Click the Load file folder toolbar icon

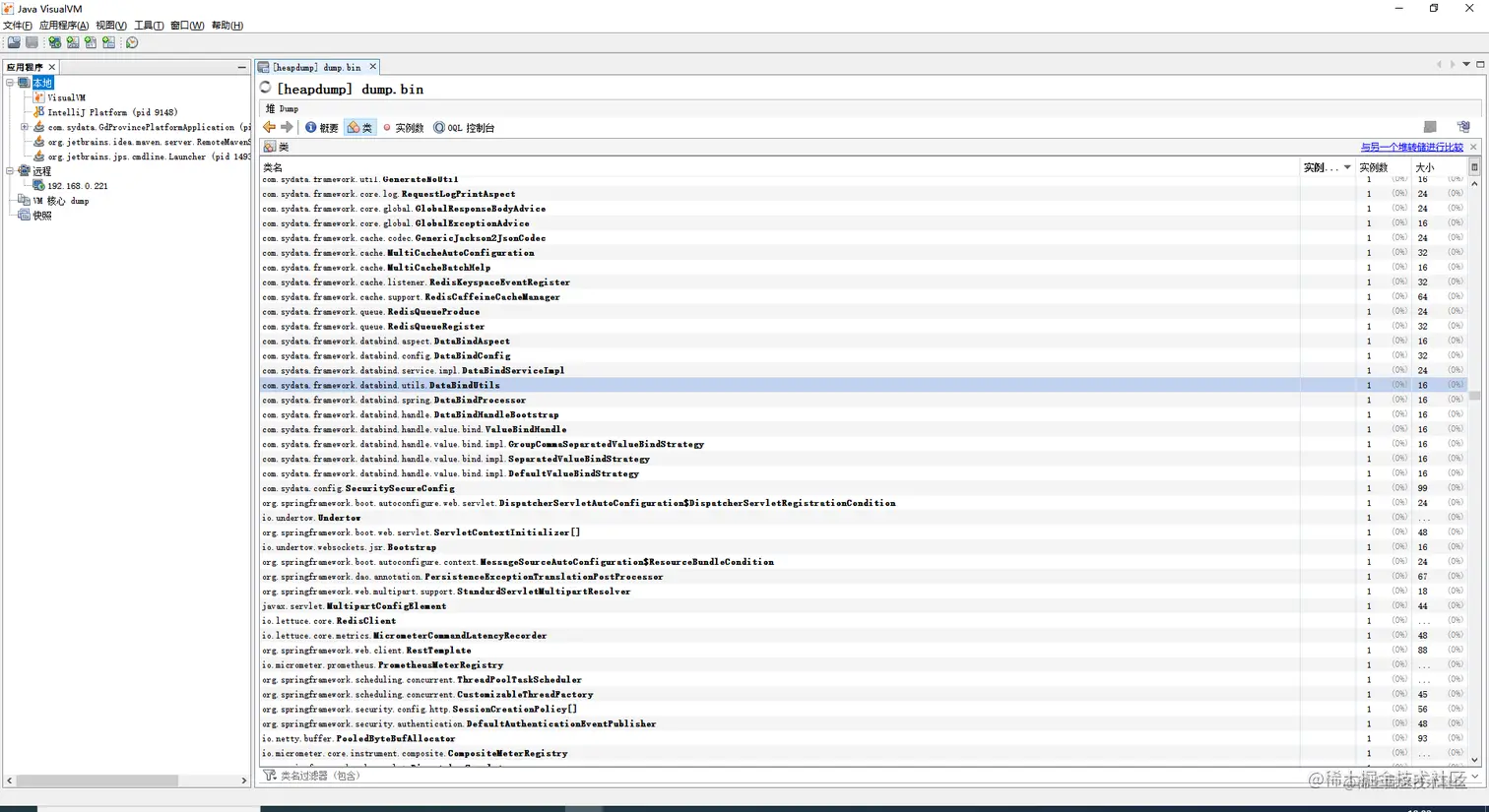tap(14, 42)
